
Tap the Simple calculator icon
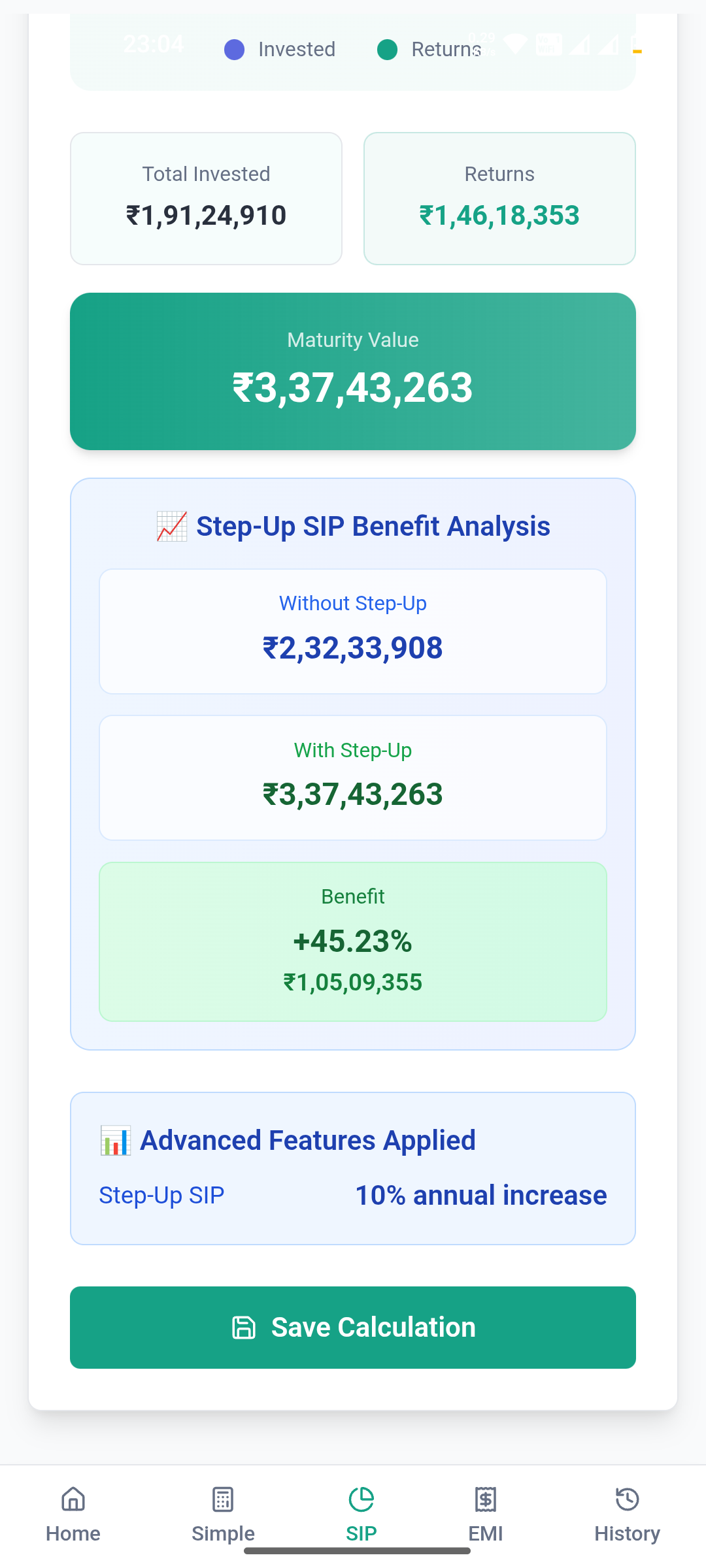pos(223,1499)
